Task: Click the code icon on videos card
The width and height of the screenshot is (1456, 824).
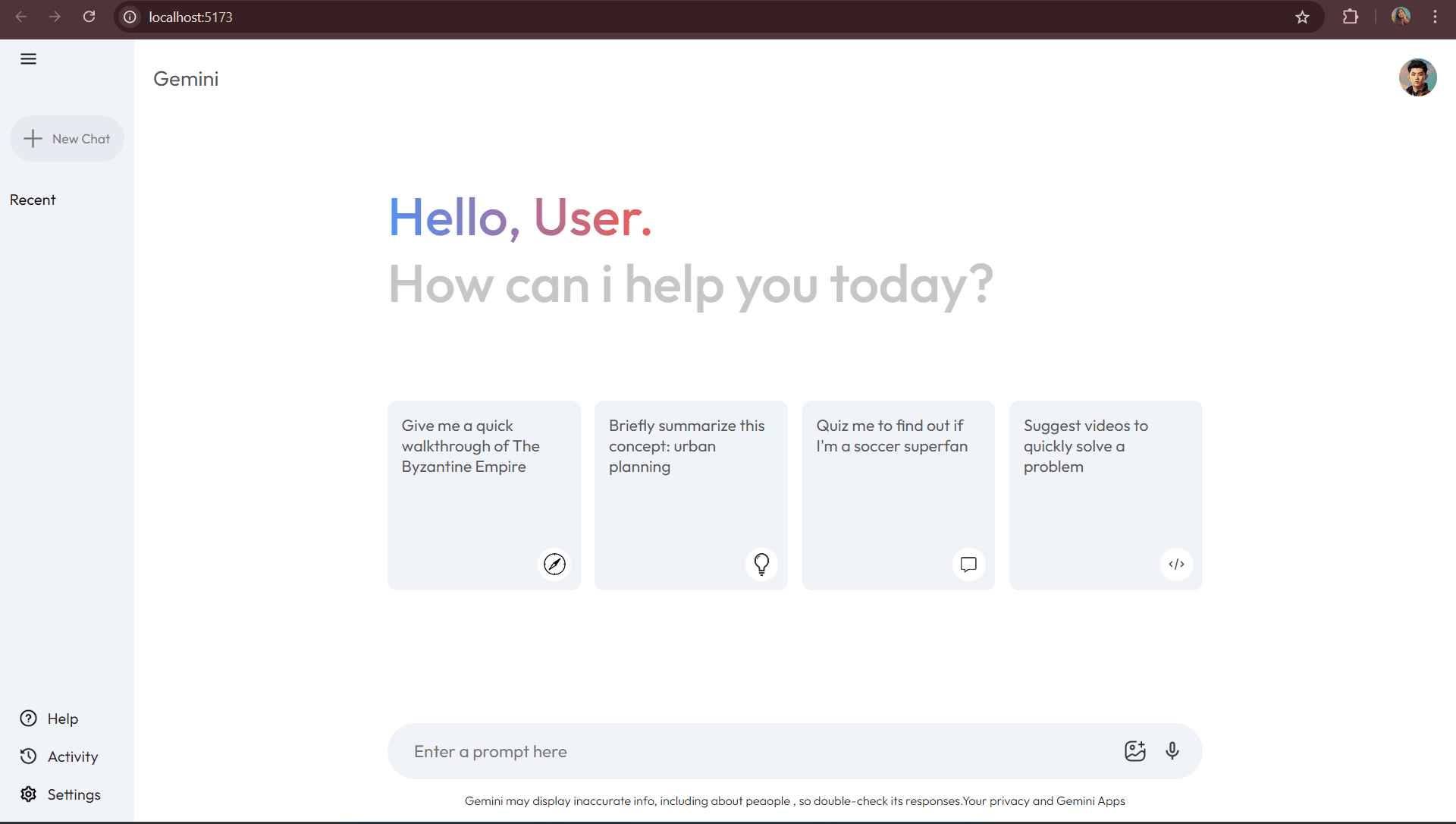Action: coord(1176,565)
